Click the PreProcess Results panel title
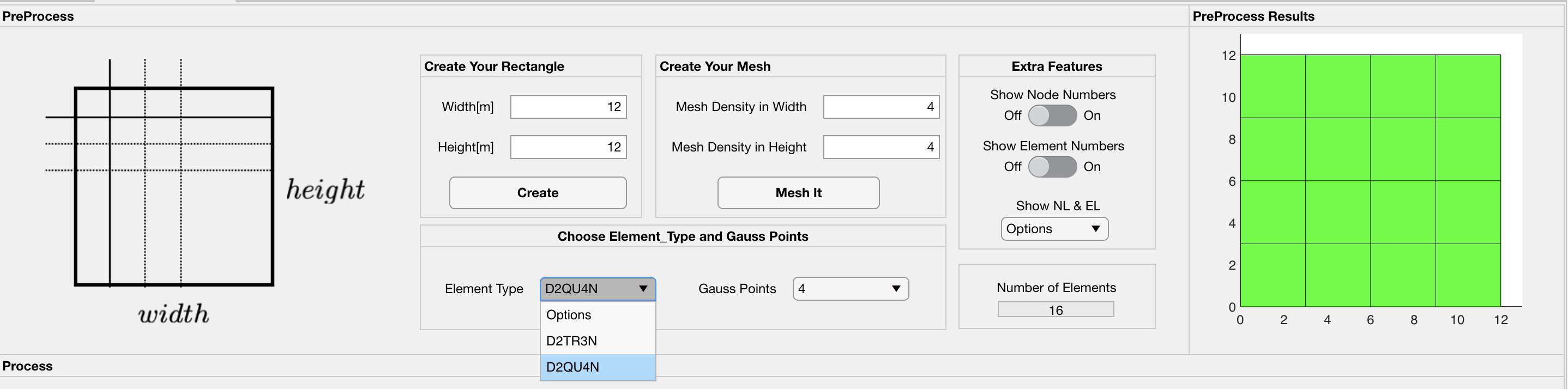This screenshot has height=389, width=1568. click(1253, 16)
